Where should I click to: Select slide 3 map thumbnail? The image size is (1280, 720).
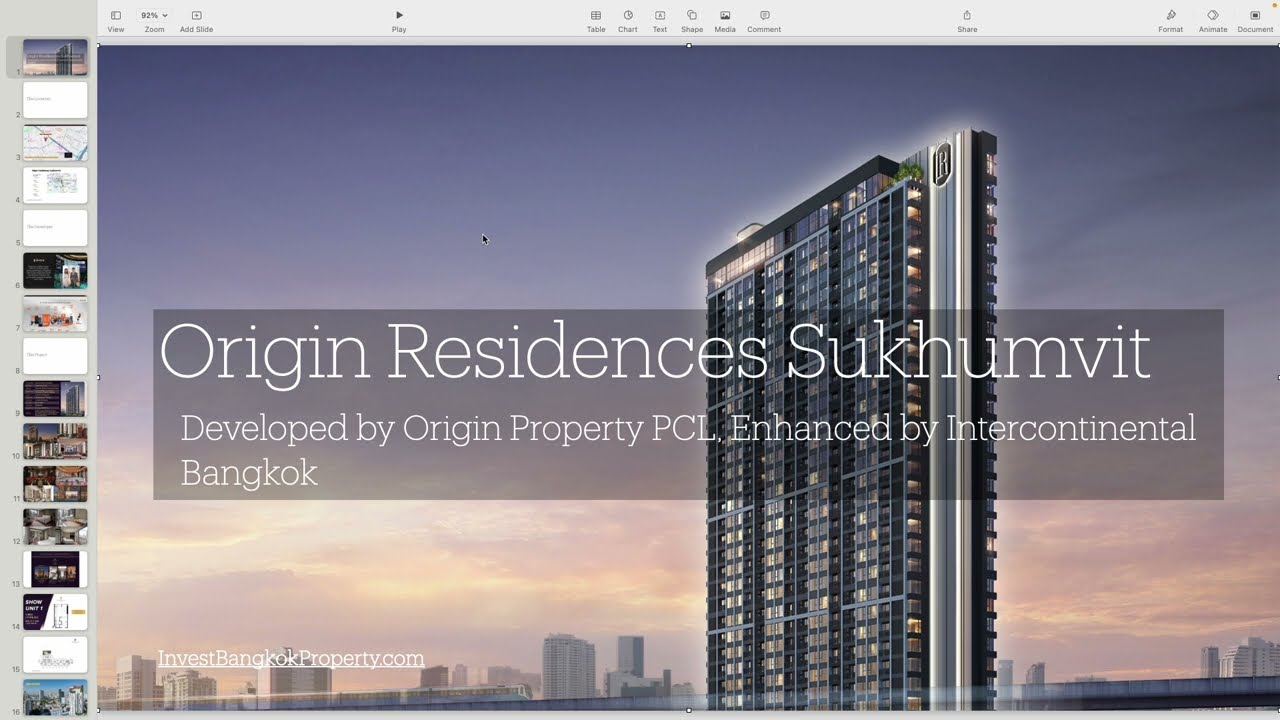coord(55,143)
